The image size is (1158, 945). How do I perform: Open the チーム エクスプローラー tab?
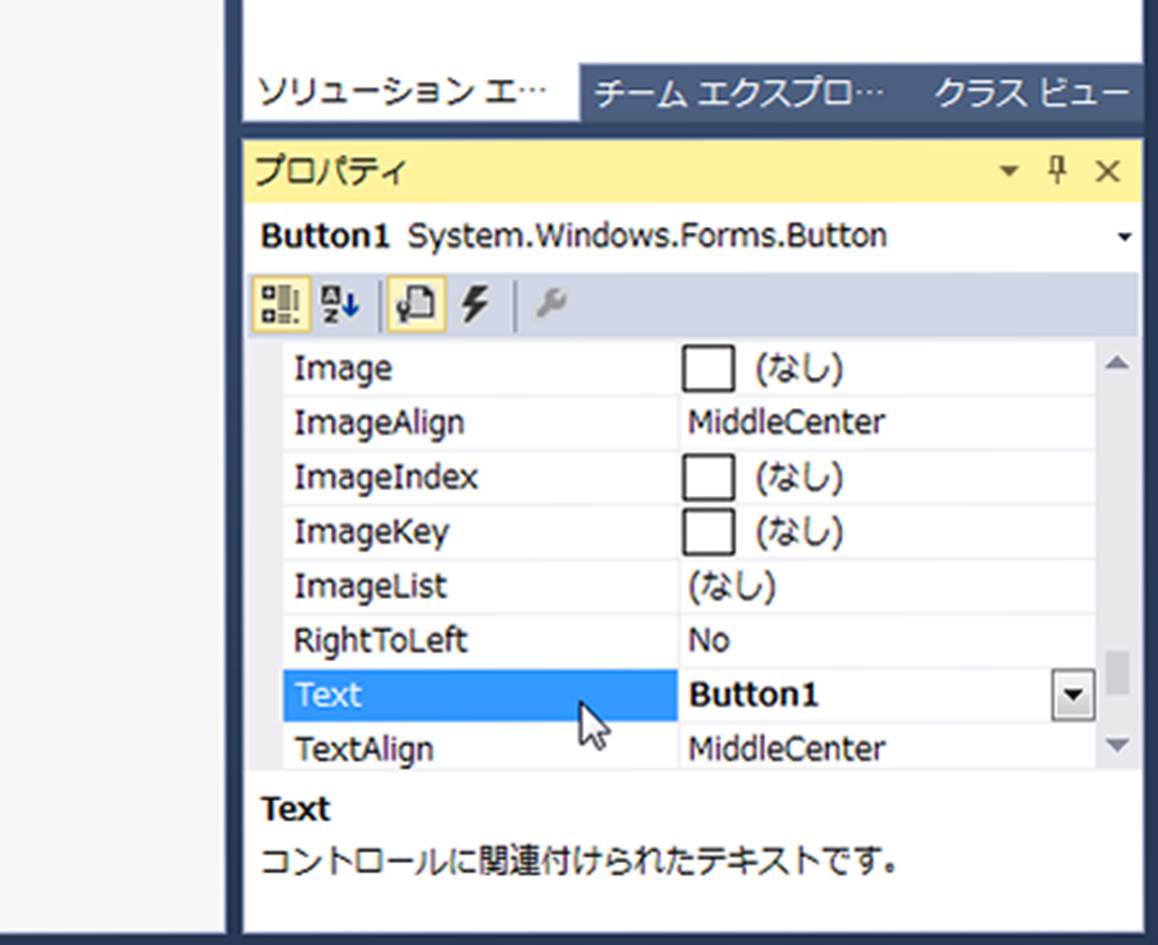[739, 94]
